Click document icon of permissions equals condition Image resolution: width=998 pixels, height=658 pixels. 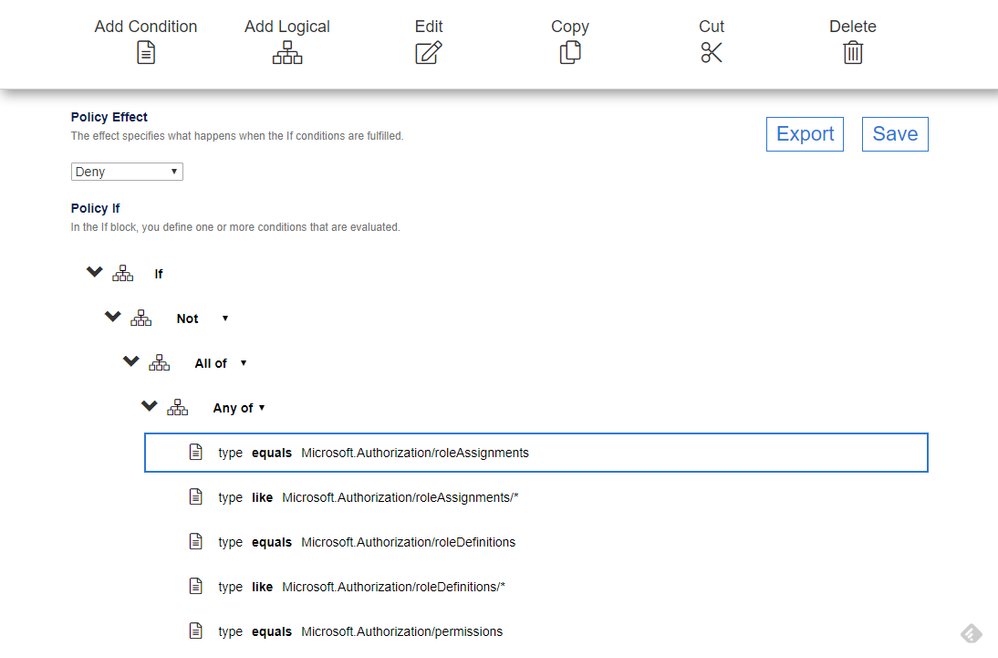[196, 631]
